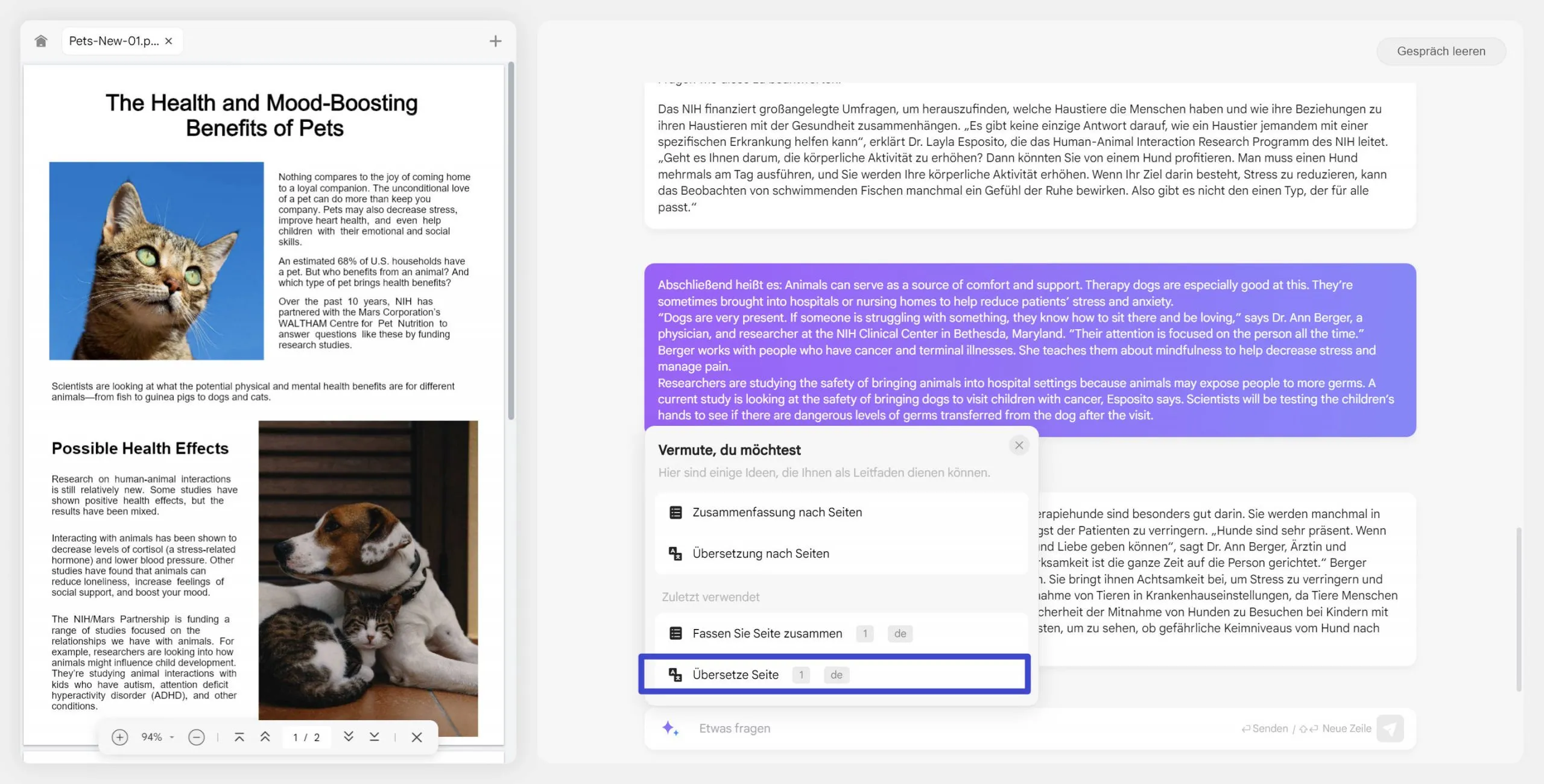Click the zoom out minus icon
The height and width of the screenshot is (784, 1544).
196,737
